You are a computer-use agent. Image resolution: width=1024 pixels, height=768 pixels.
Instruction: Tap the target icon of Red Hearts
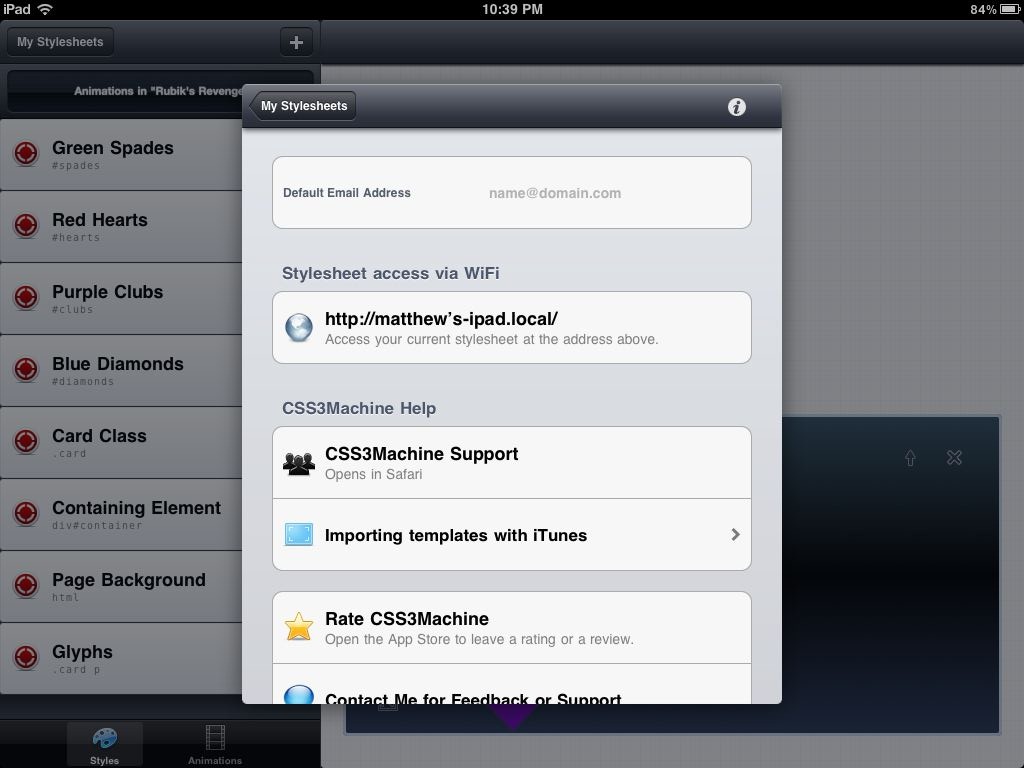26,225
